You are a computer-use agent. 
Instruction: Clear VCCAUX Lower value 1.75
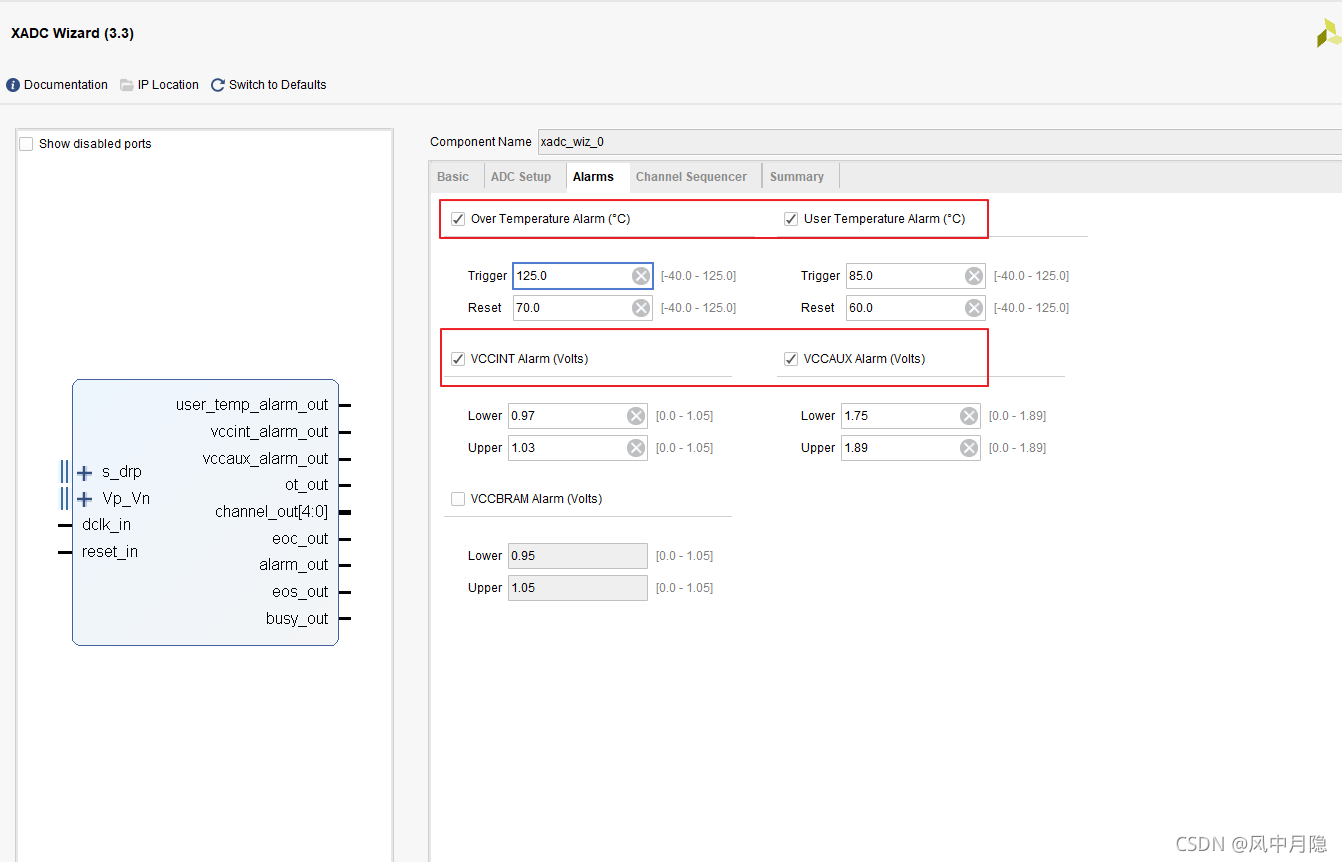969,416
